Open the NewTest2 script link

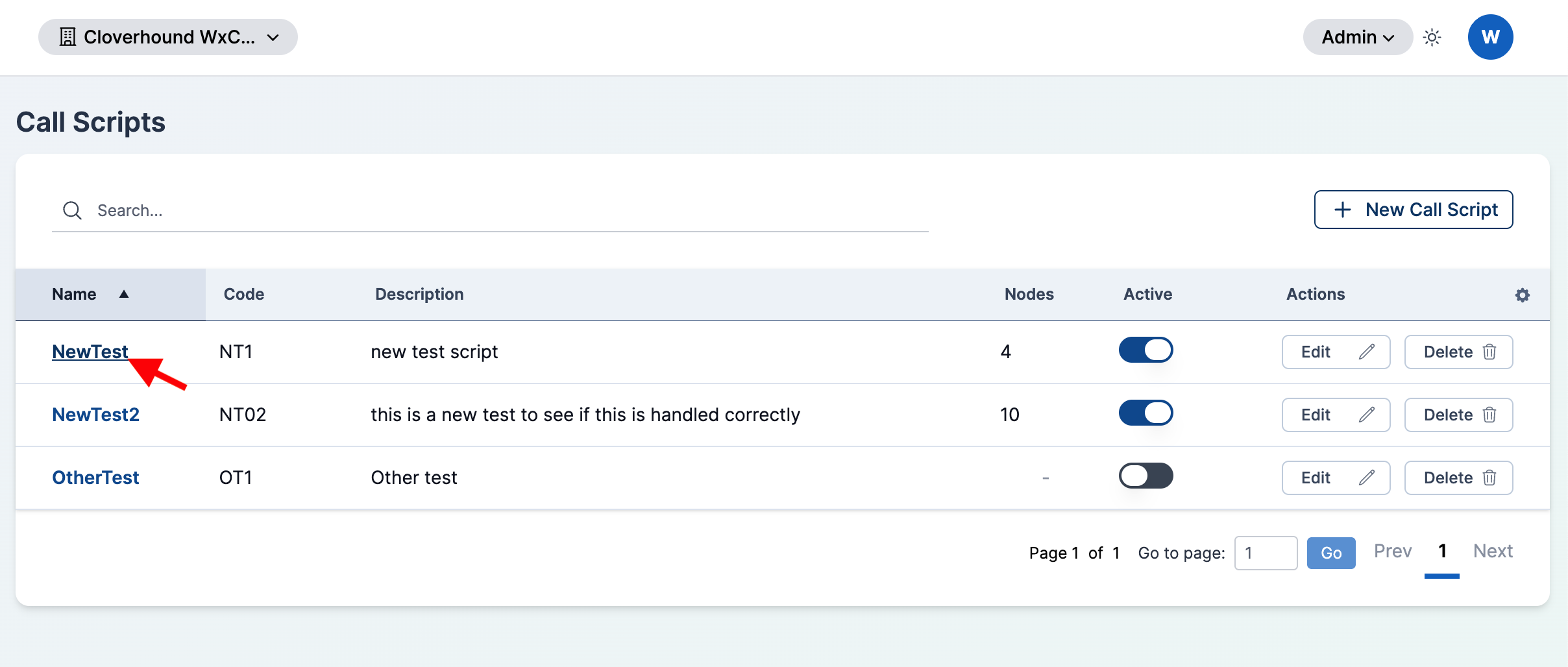[x=95, y=415]
